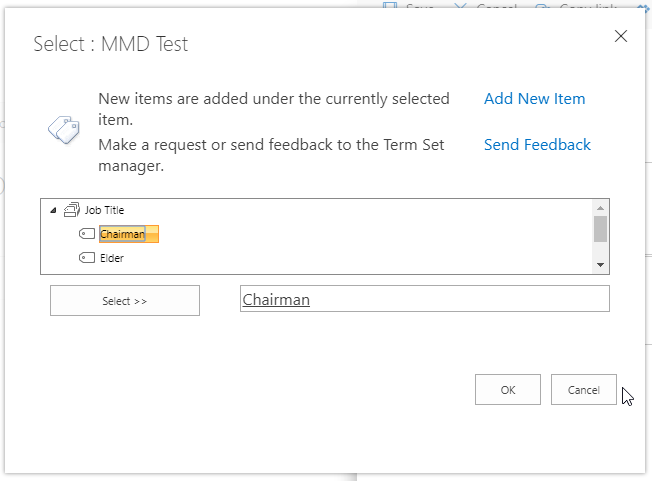Click the selected terms input field
652x481 pixels.
450,299
